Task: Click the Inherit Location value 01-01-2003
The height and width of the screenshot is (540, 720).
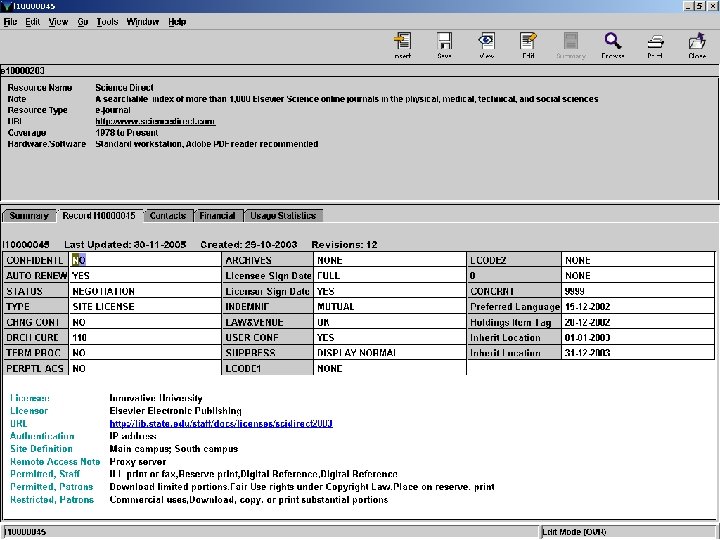Action: [638, 338]
